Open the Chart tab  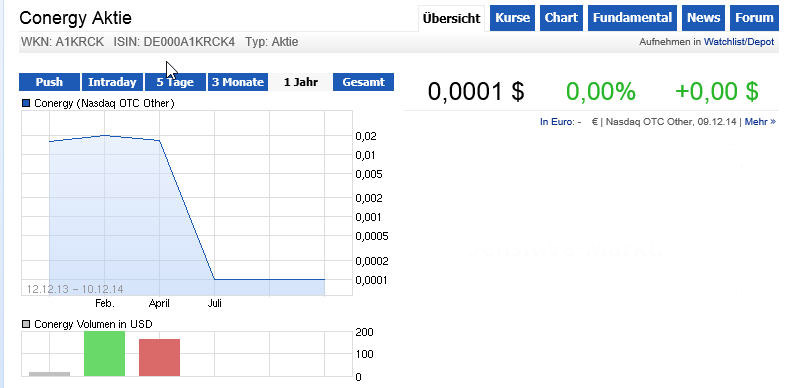[x=561, y=18]
